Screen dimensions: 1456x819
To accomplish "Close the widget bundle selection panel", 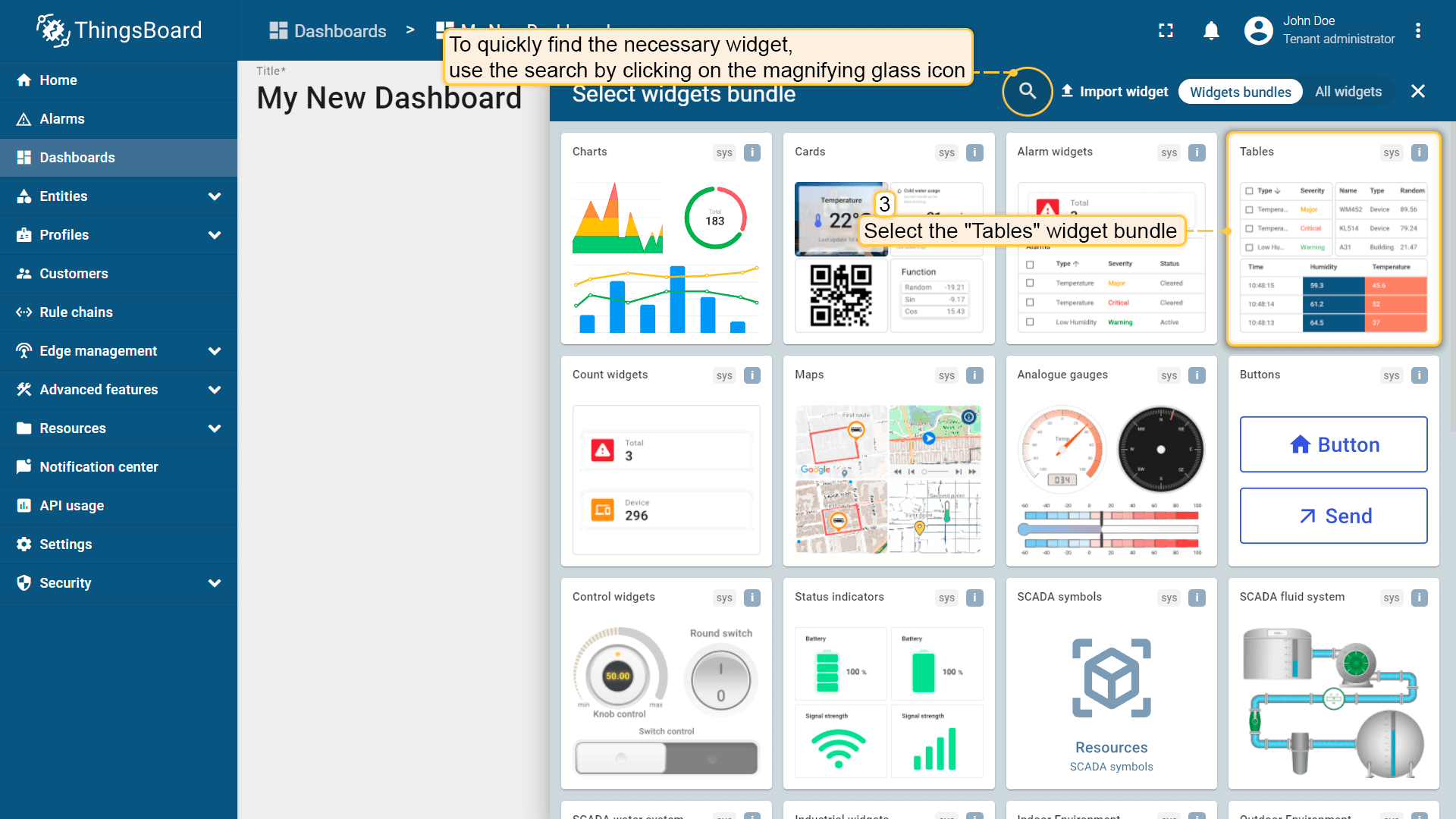I will coord(1417,91).
